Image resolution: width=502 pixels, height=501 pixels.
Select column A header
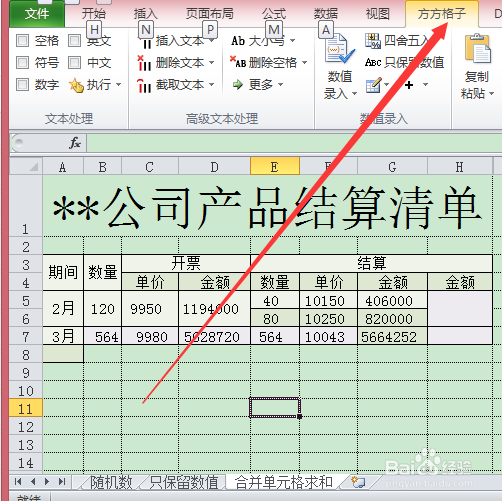tap(63, 166)
